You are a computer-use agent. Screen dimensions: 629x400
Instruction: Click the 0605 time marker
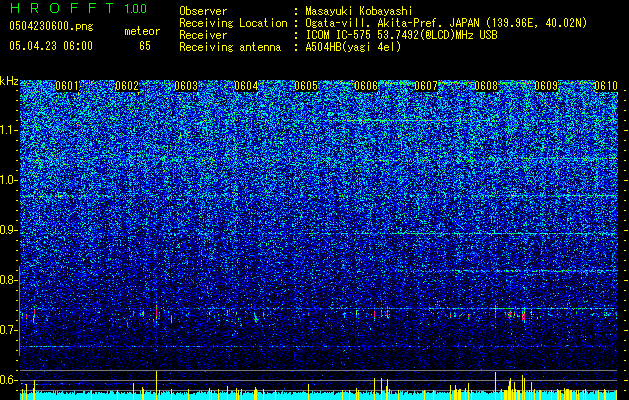click(306, 86)
